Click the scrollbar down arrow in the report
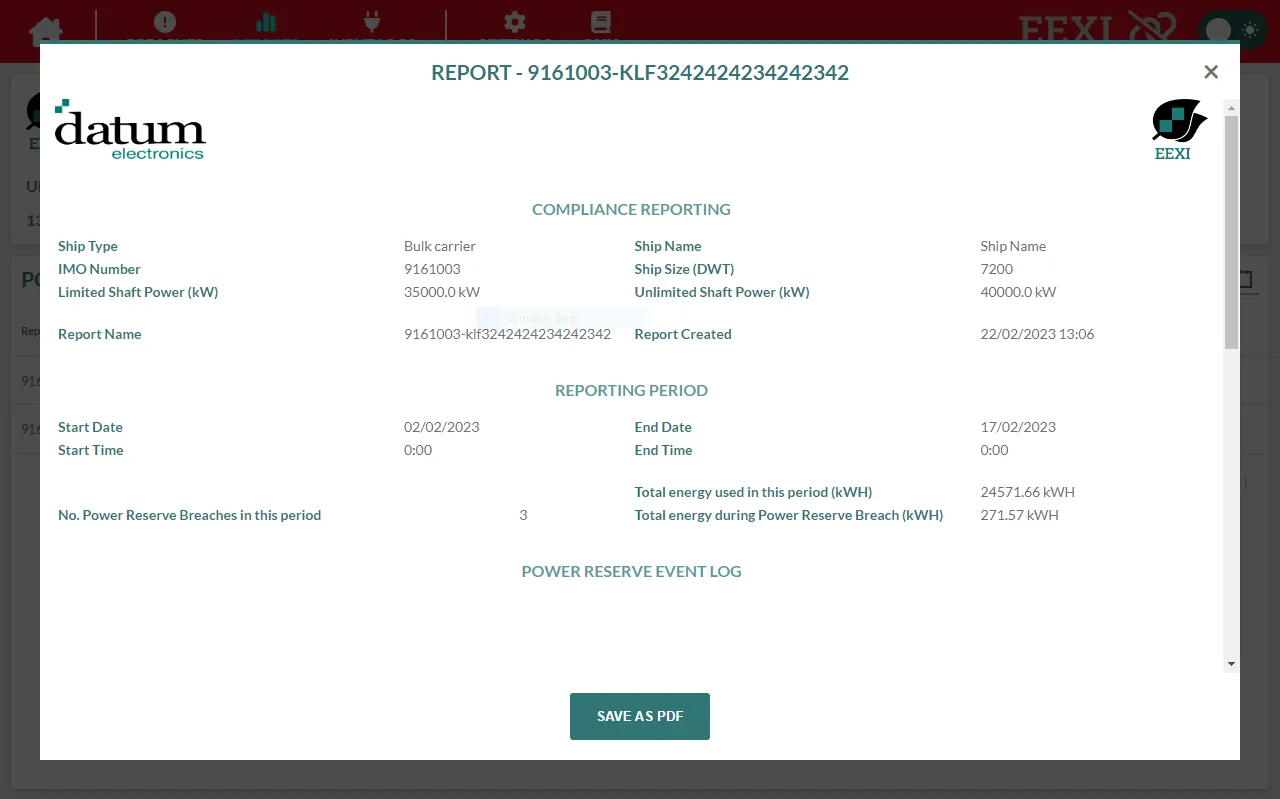This screenshot has width=1280, height=799. pos(1231,664)
